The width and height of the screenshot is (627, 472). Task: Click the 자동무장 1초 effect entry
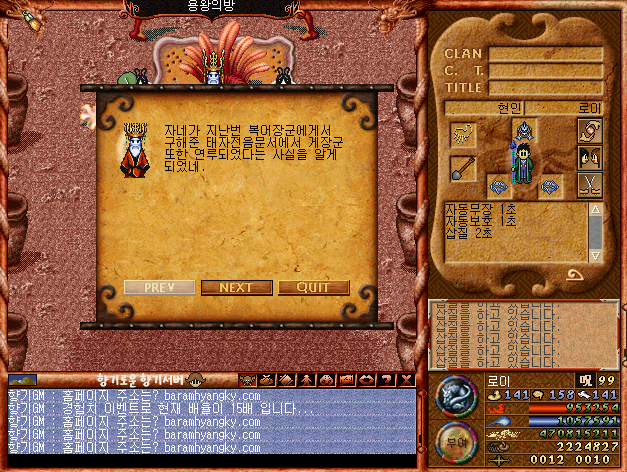[481, 209]
